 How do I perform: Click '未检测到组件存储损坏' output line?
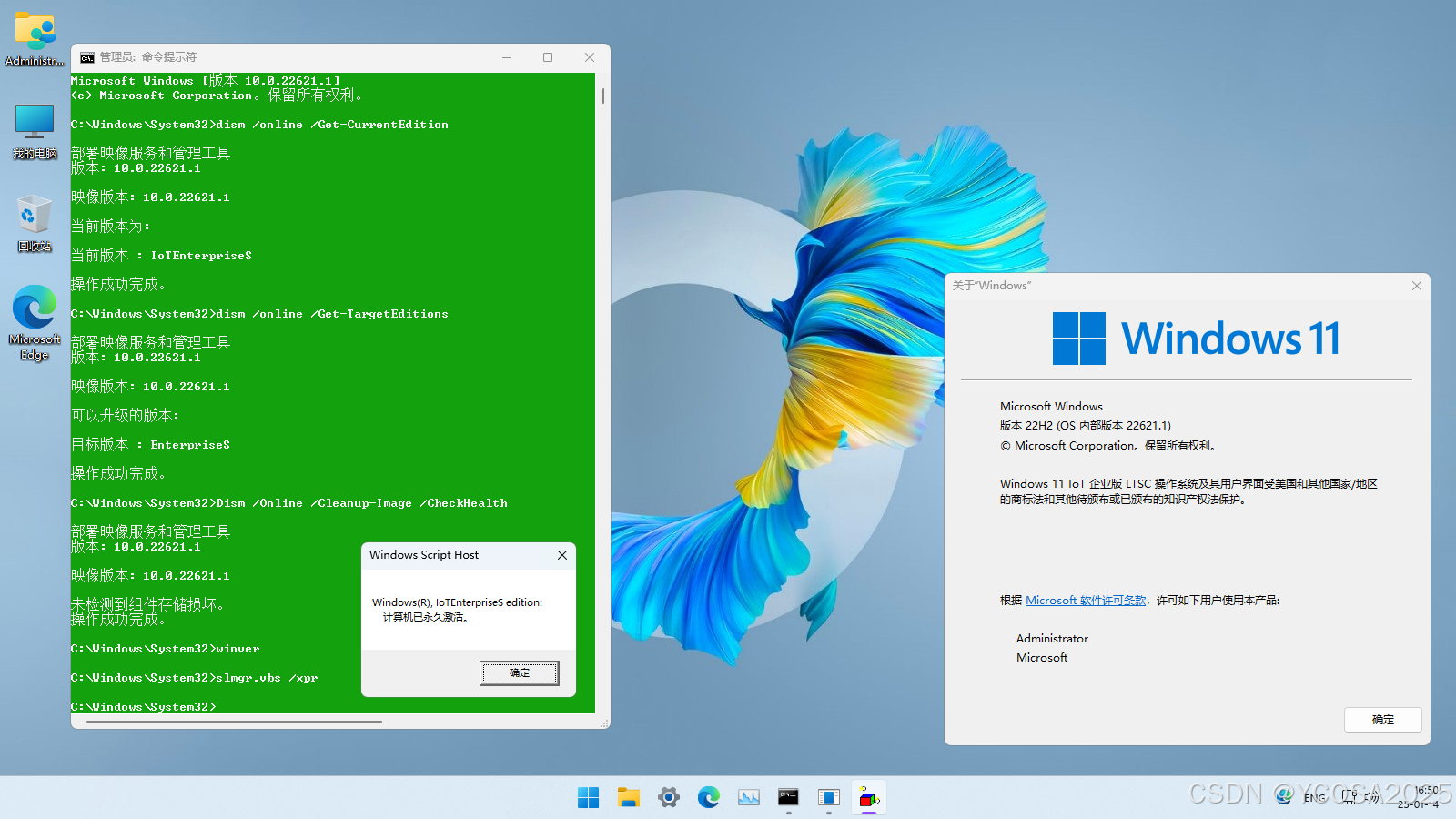(x=147, y=604)
